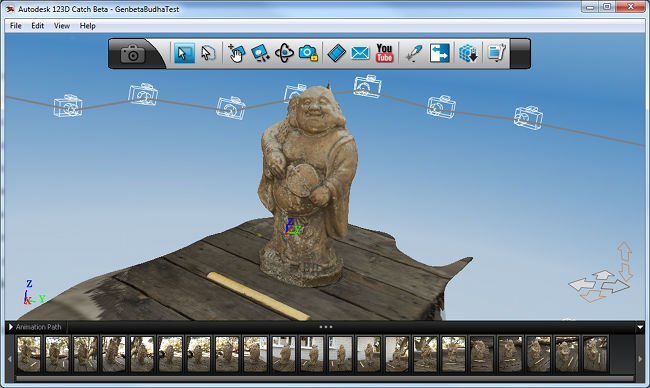Open the View menu
The height and width of the screenshot is (388, 650).
tap(62, 26)
